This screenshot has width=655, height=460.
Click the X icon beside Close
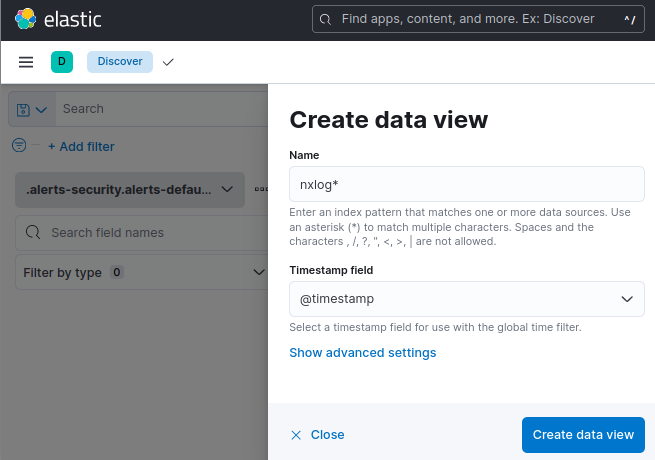pyautogui.click(x=296, y=435)
